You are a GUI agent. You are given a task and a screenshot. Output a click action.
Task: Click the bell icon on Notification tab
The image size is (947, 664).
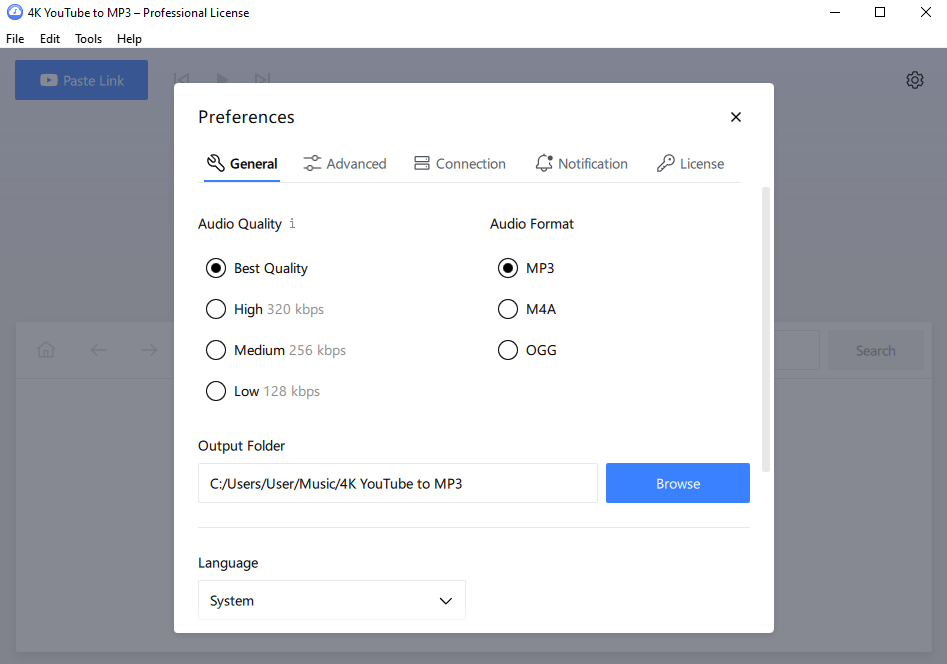tap(544, 163)
